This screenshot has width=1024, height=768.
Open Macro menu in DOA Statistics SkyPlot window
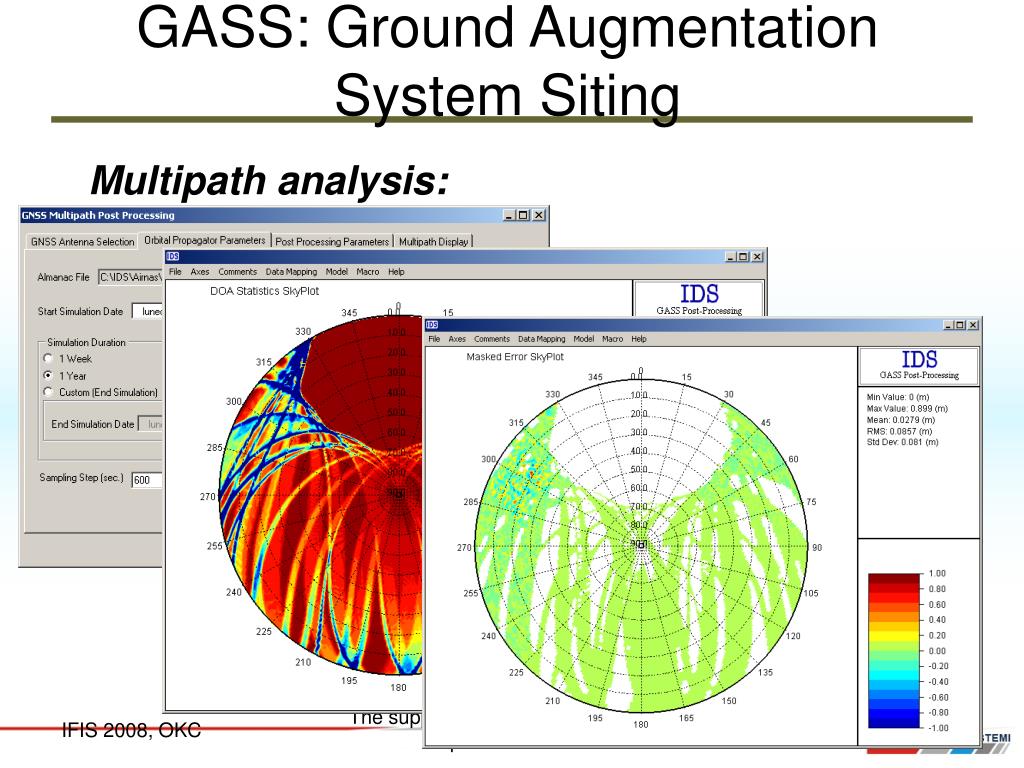coord(368,272)
